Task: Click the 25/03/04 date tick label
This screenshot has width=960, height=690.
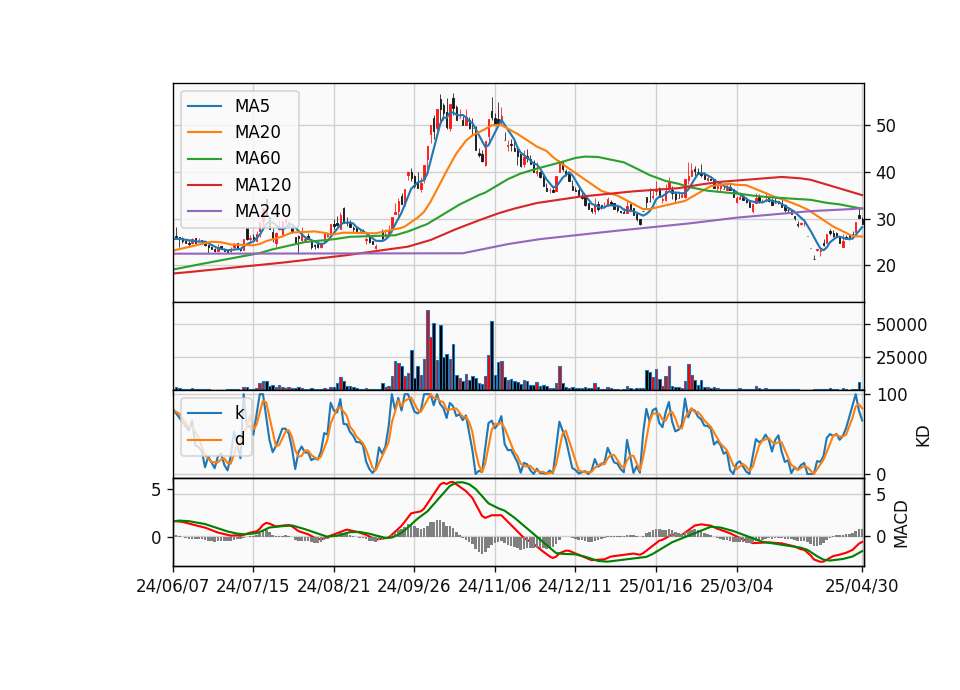Action: 737,586
